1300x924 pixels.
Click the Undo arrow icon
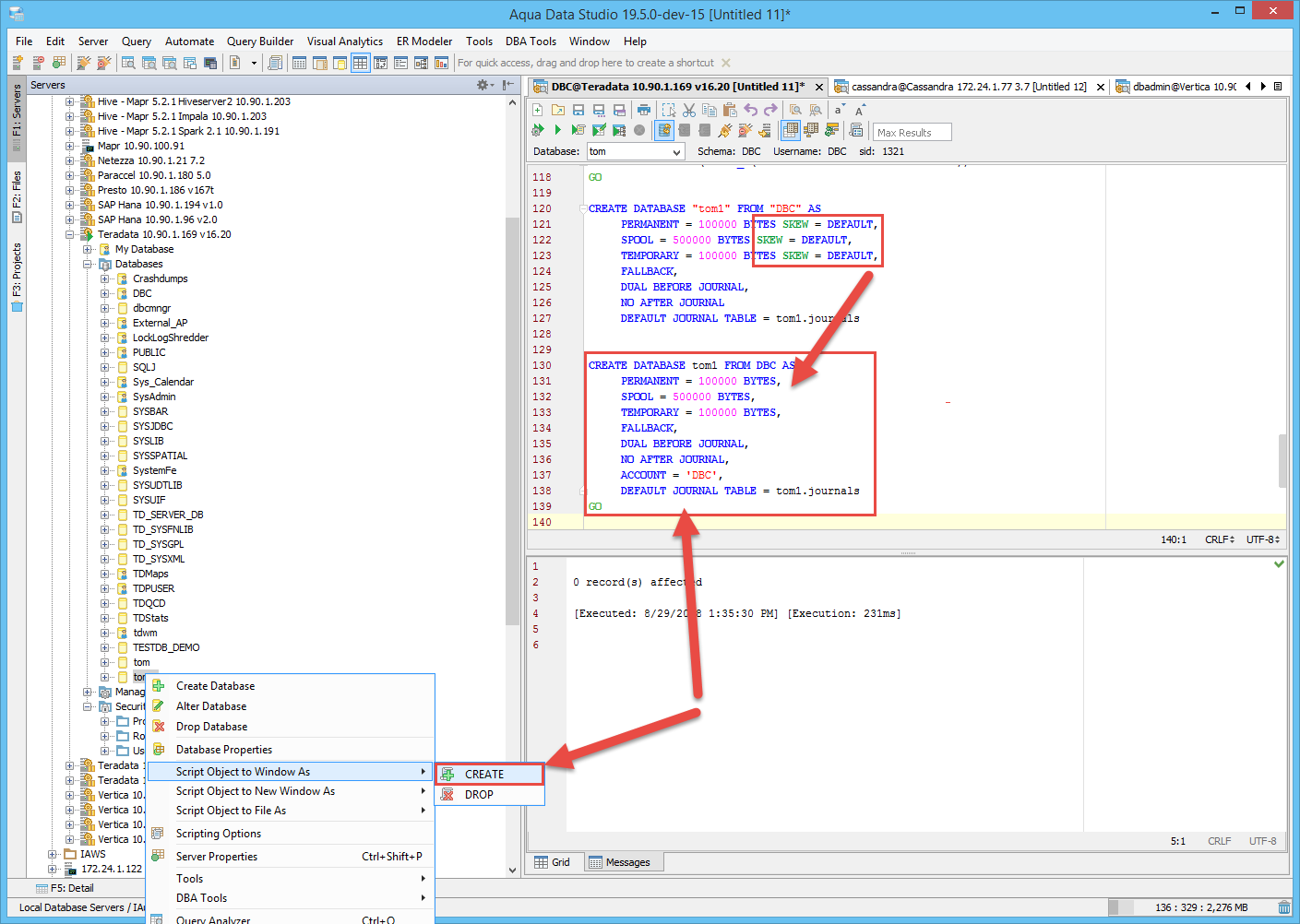coord(750,110)
